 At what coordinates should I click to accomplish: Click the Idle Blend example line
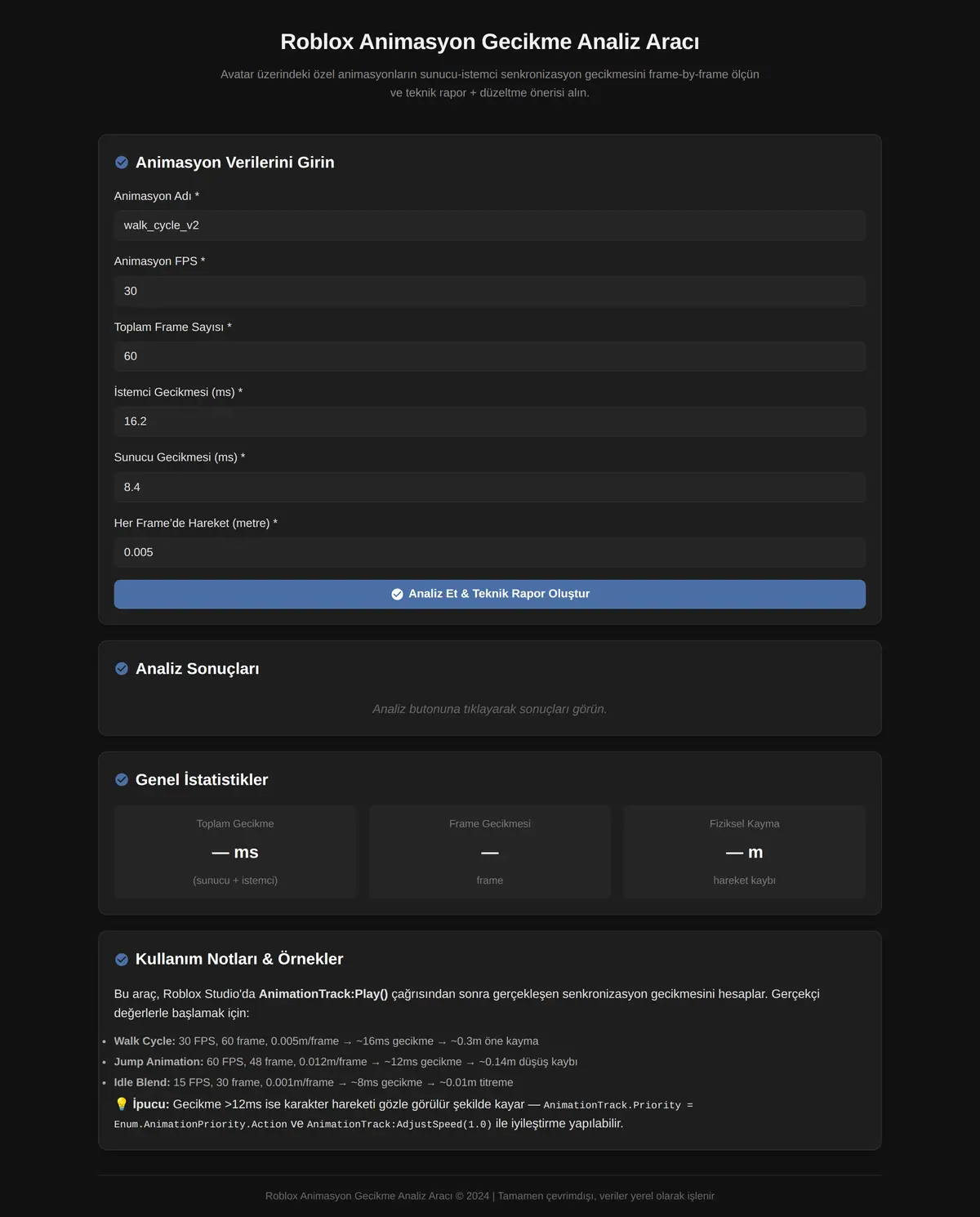coord(314,1082)
